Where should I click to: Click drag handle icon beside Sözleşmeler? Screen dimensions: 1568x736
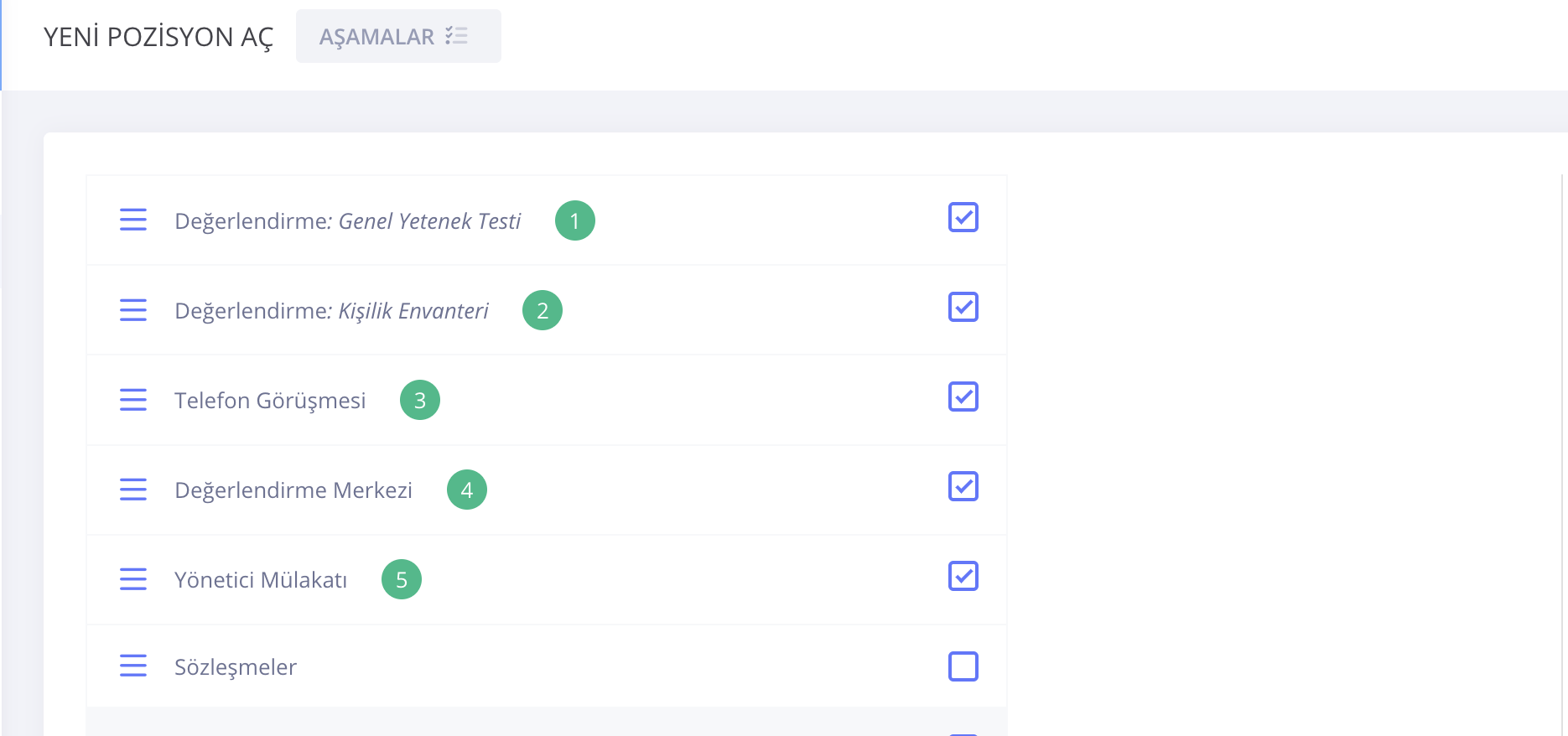(133, 666)
